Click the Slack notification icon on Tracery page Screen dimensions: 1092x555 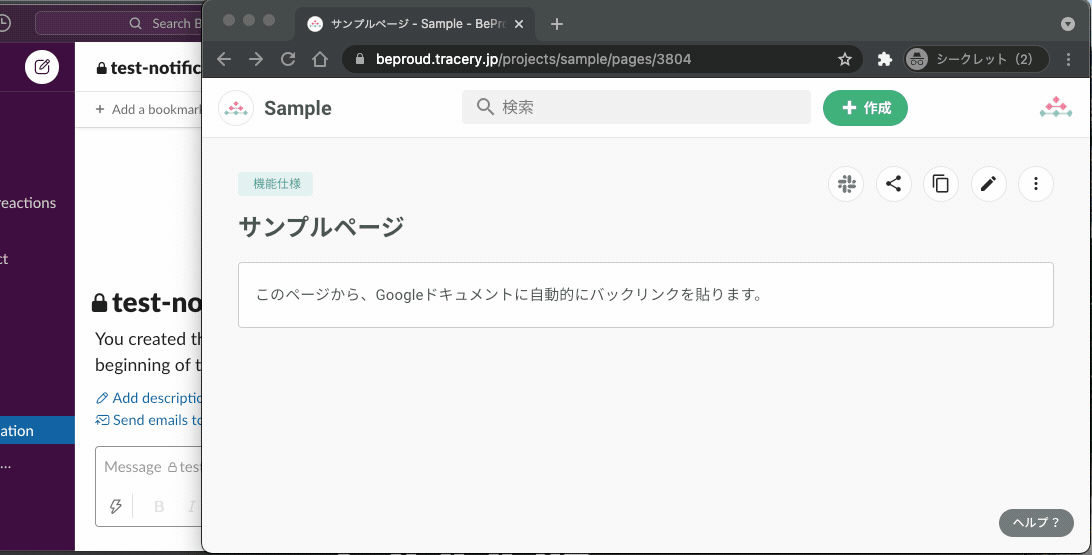846,184
